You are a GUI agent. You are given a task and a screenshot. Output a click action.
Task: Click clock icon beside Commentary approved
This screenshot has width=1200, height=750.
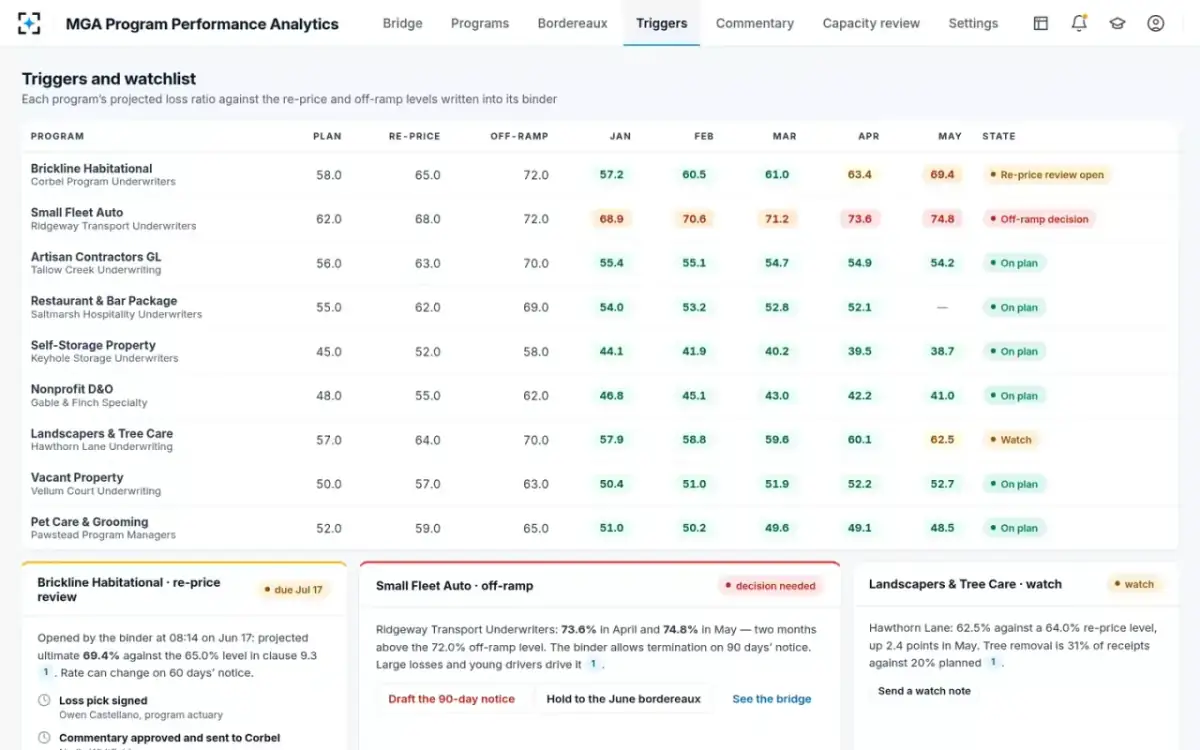click(x=44, y=738)
